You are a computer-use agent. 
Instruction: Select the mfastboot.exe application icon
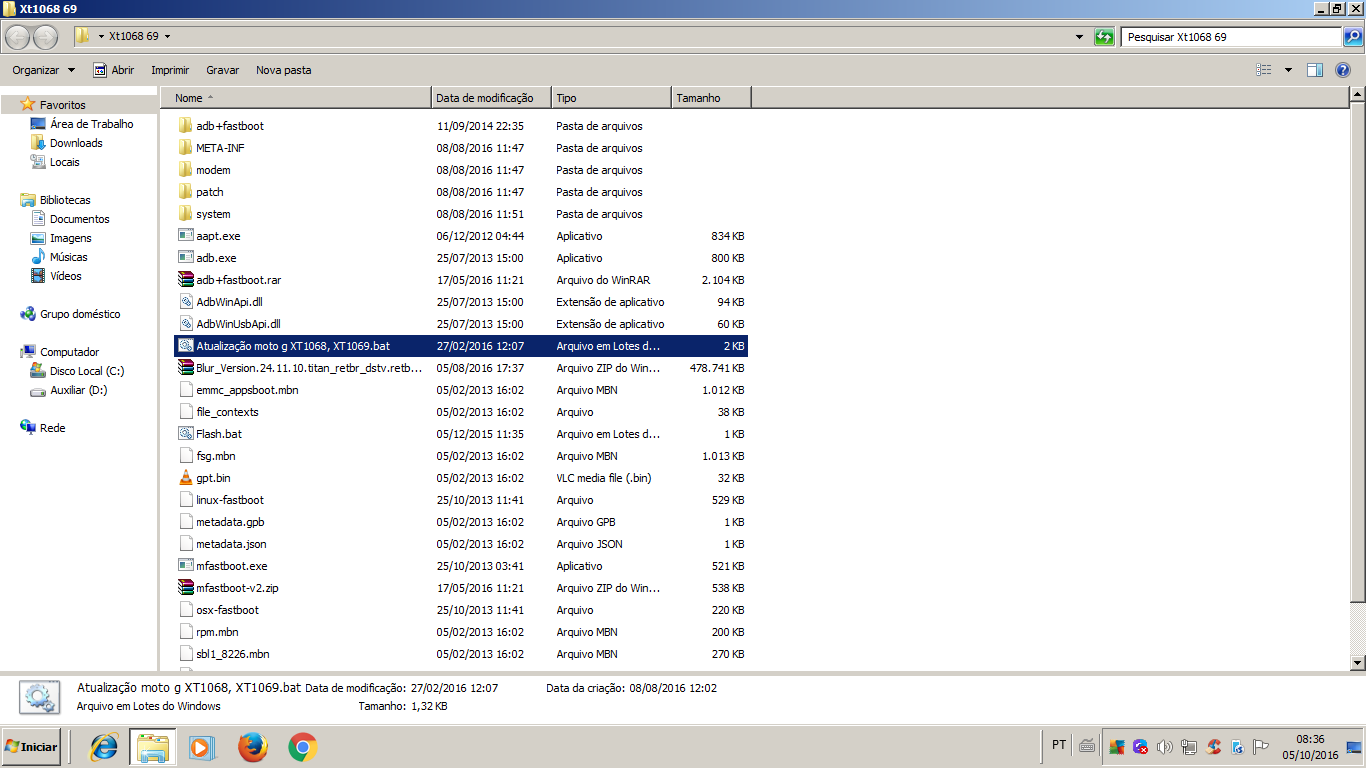click(x=185, y=566)
